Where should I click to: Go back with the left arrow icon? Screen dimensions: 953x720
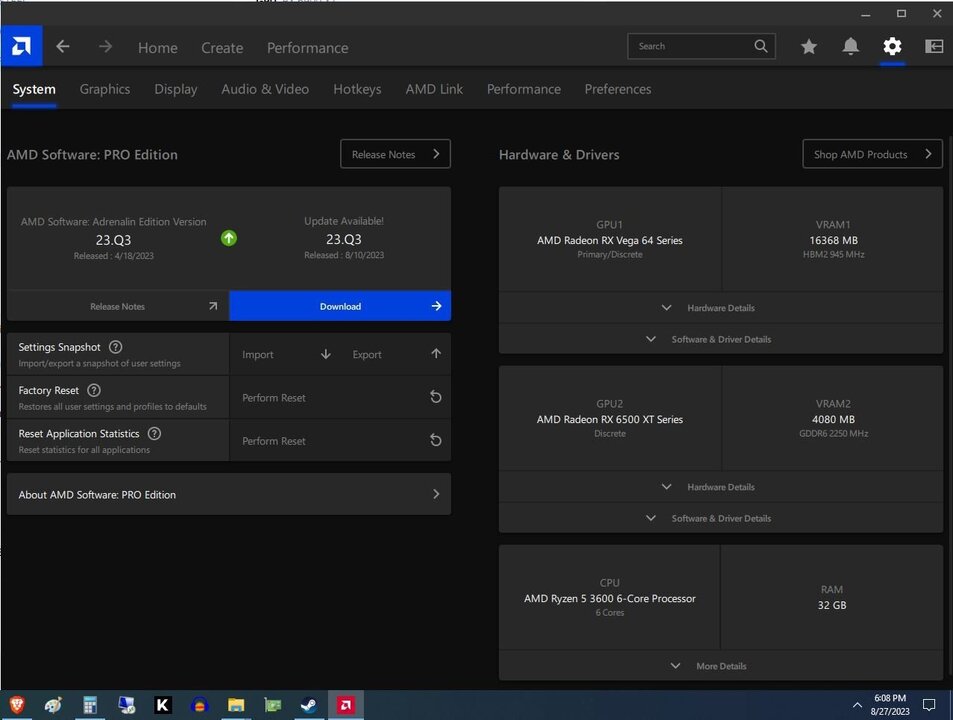(x=63, y=47)
